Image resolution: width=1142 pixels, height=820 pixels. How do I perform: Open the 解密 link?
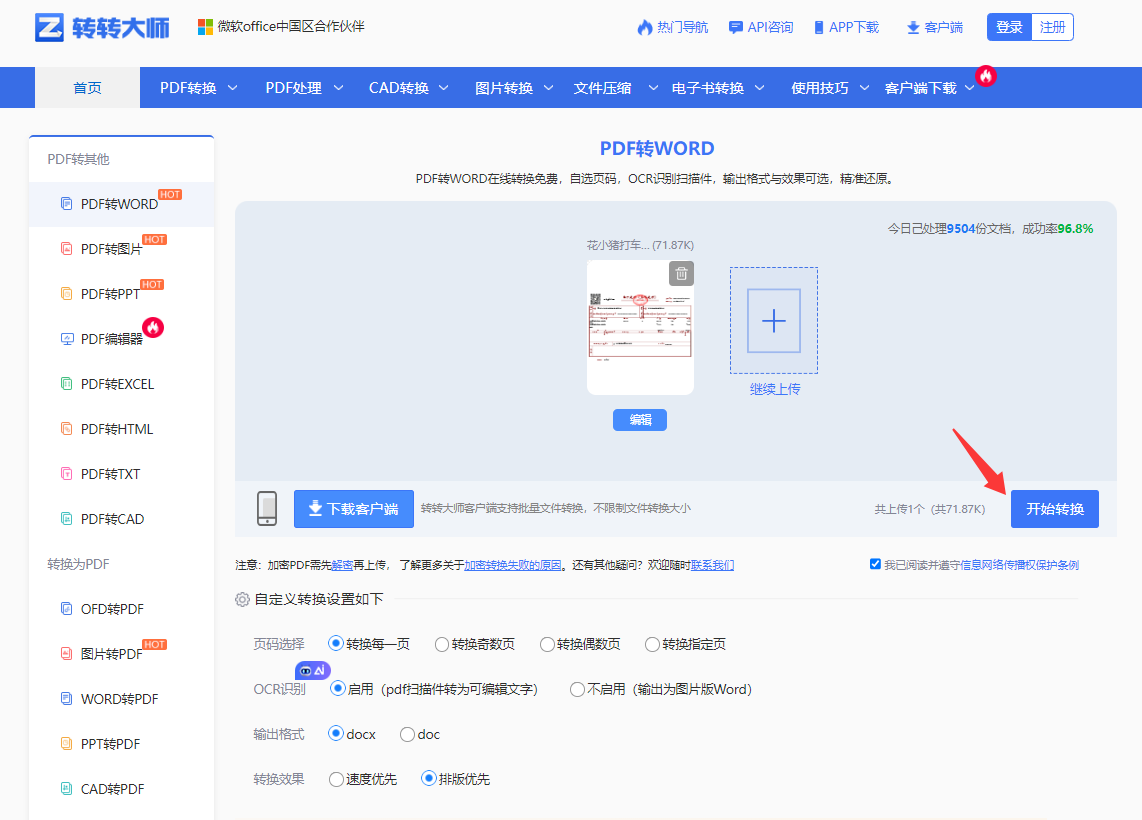(342, 565)
